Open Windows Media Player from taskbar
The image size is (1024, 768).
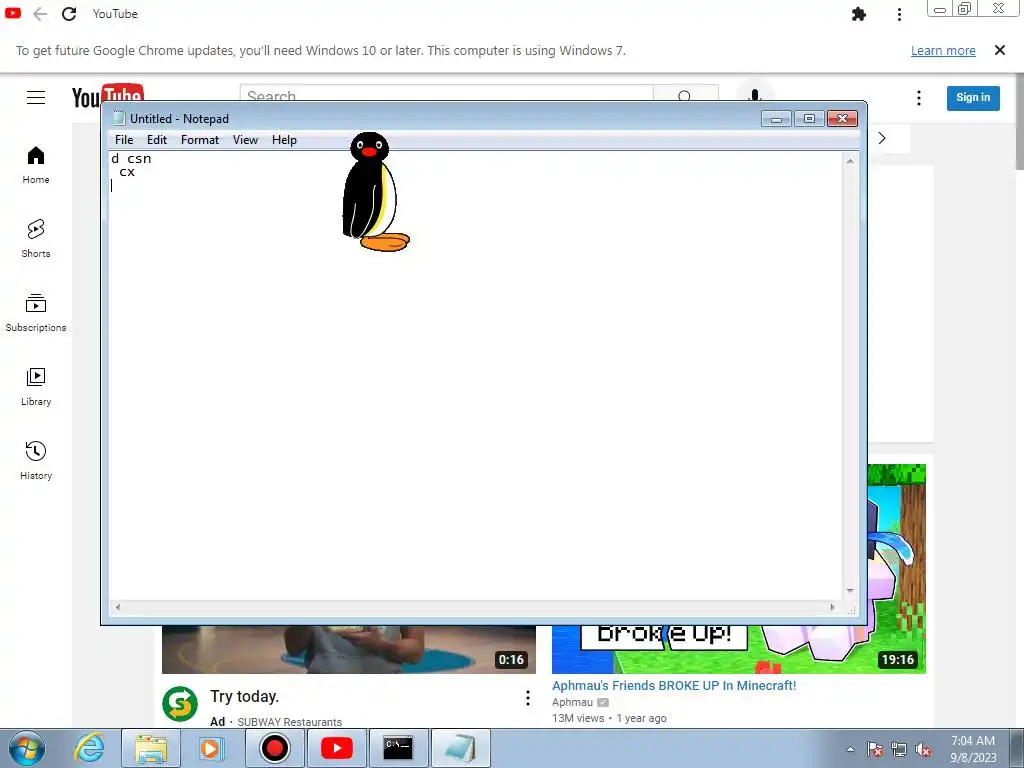click(x=212, y=748)
